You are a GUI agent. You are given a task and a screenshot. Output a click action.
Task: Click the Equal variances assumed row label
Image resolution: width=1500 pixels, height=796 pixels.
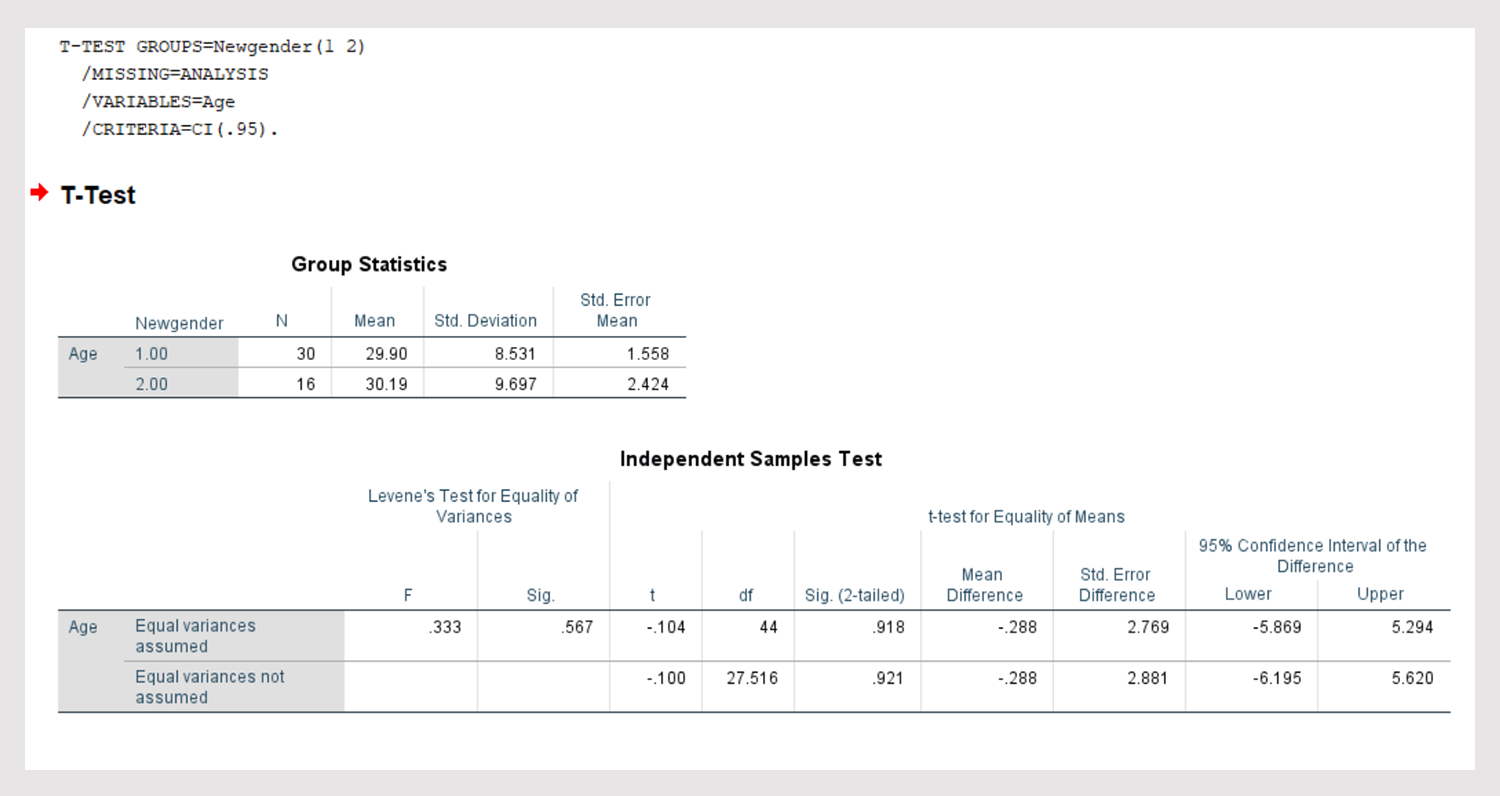pos(196,636)
